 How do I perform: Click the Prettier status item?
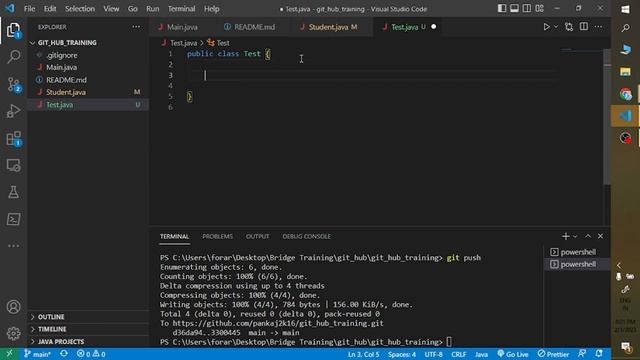point(553,354)
